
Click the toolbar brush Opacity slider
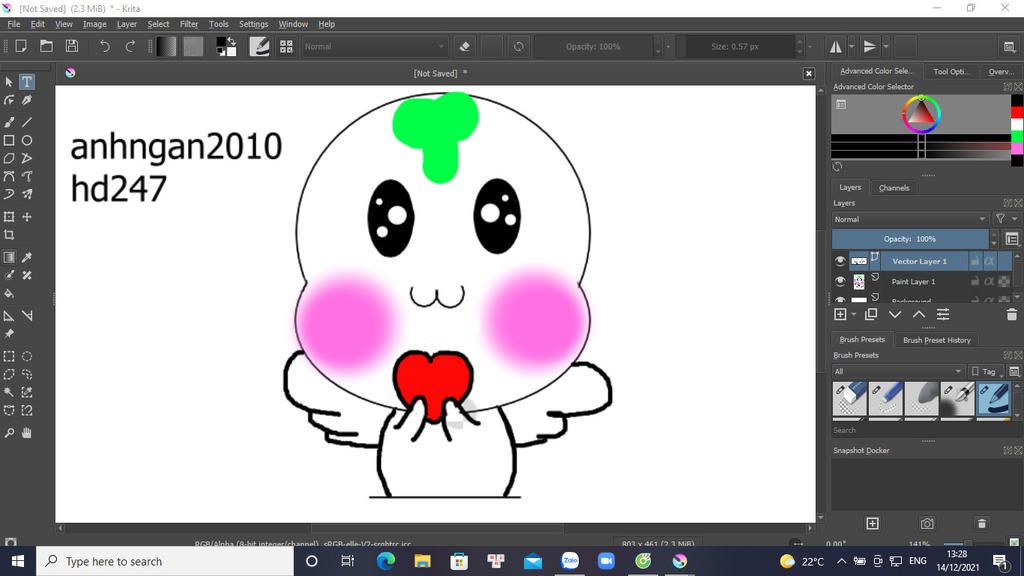coord(593,46)
